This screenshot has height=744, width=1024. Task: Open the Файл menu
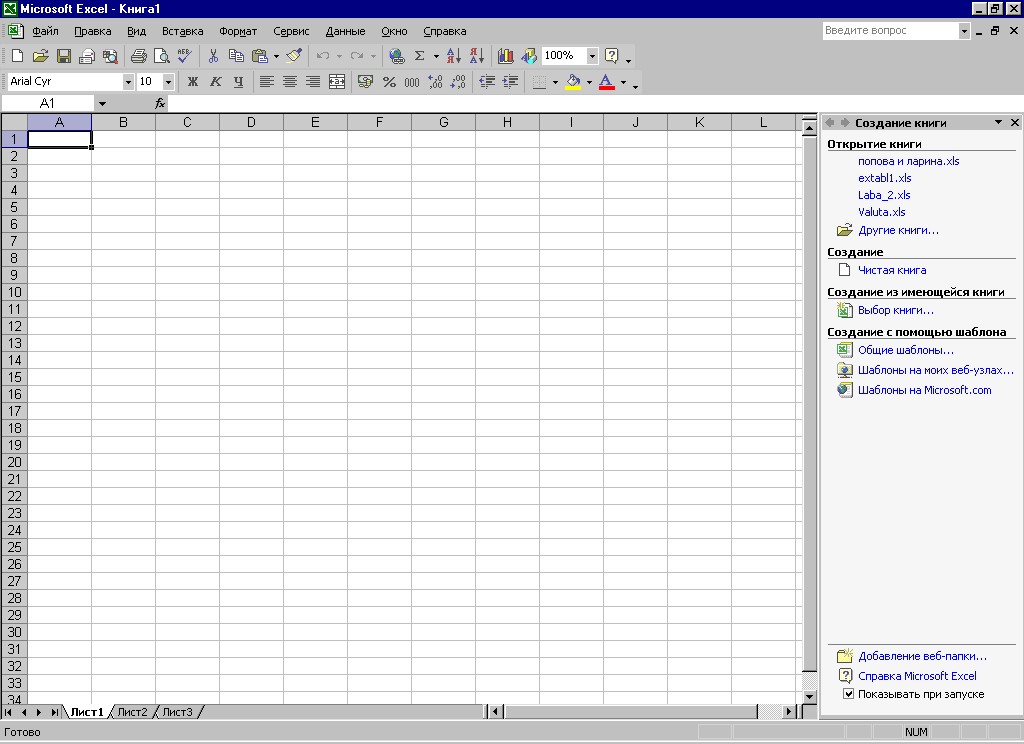pyautogui.click(x=45, y=31)
